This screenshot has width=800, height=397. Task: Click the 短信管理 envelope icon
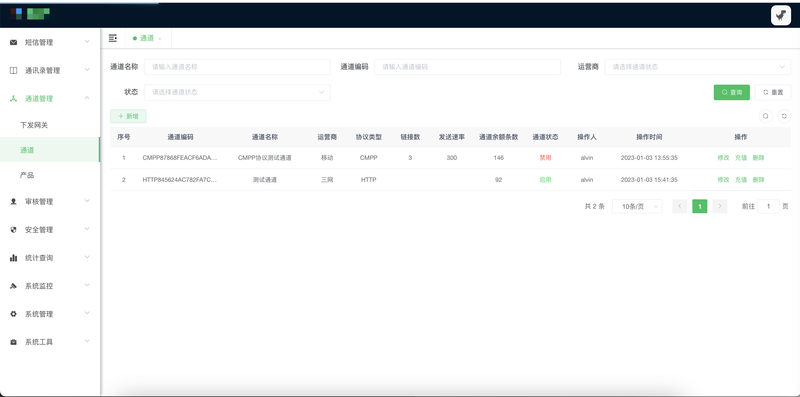click(x=14, y=42)
